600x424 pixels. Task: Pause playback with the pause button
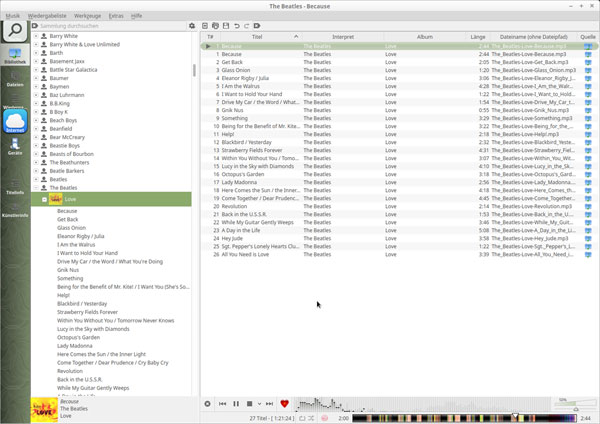point(235,403)
